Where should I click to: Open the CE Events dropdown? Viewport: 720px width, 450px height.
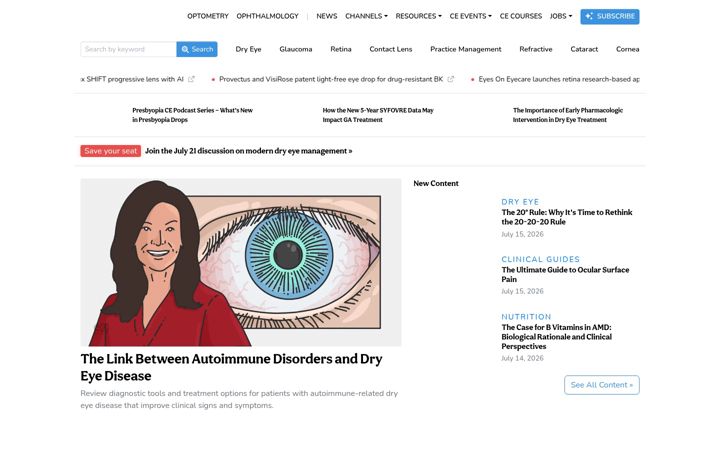pyautogui.click(x=471, y=16)
